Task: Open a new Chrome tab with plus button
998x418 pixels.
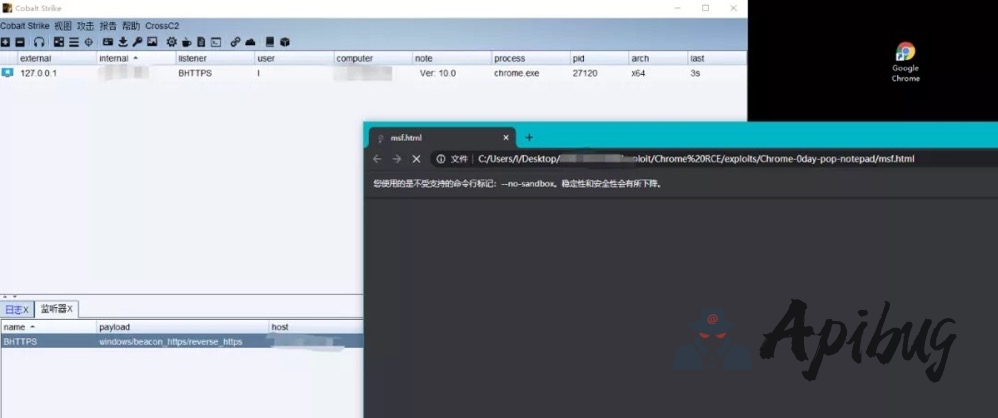Action: click(x=529, y=138)
